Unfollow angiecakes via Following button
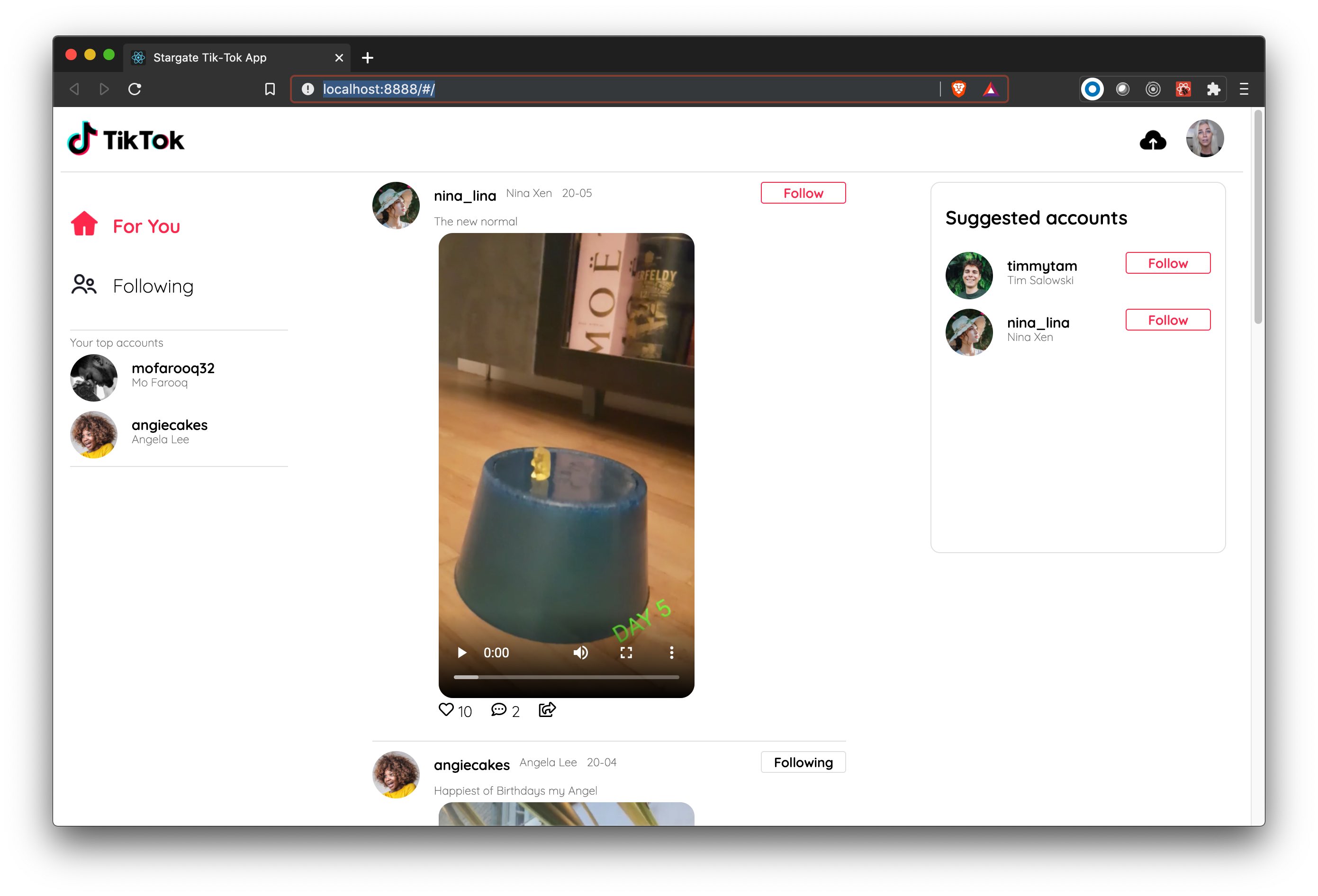This screenshot has width=1318, height=896. pos(803,762)
